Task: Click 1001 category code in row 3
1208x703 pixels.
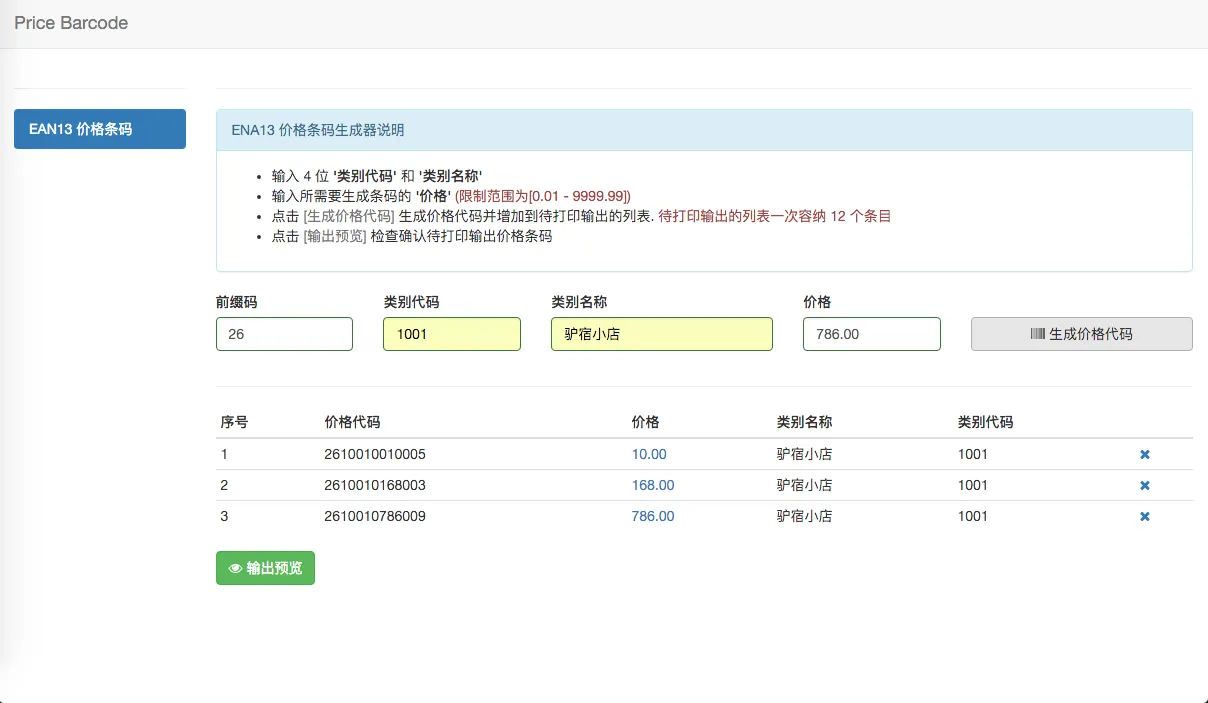Action: [x=973, y=516]
